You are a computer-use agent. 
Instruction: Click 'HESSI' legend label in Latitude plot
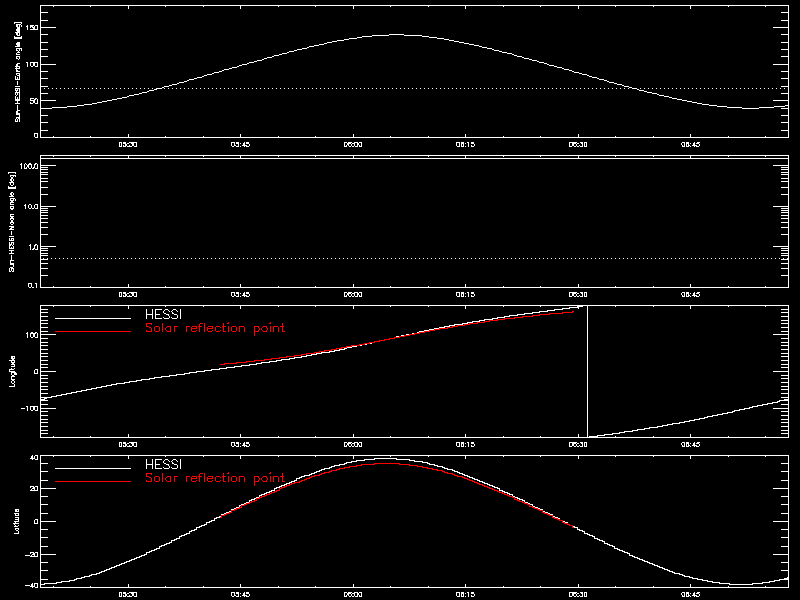coord(163,465)
